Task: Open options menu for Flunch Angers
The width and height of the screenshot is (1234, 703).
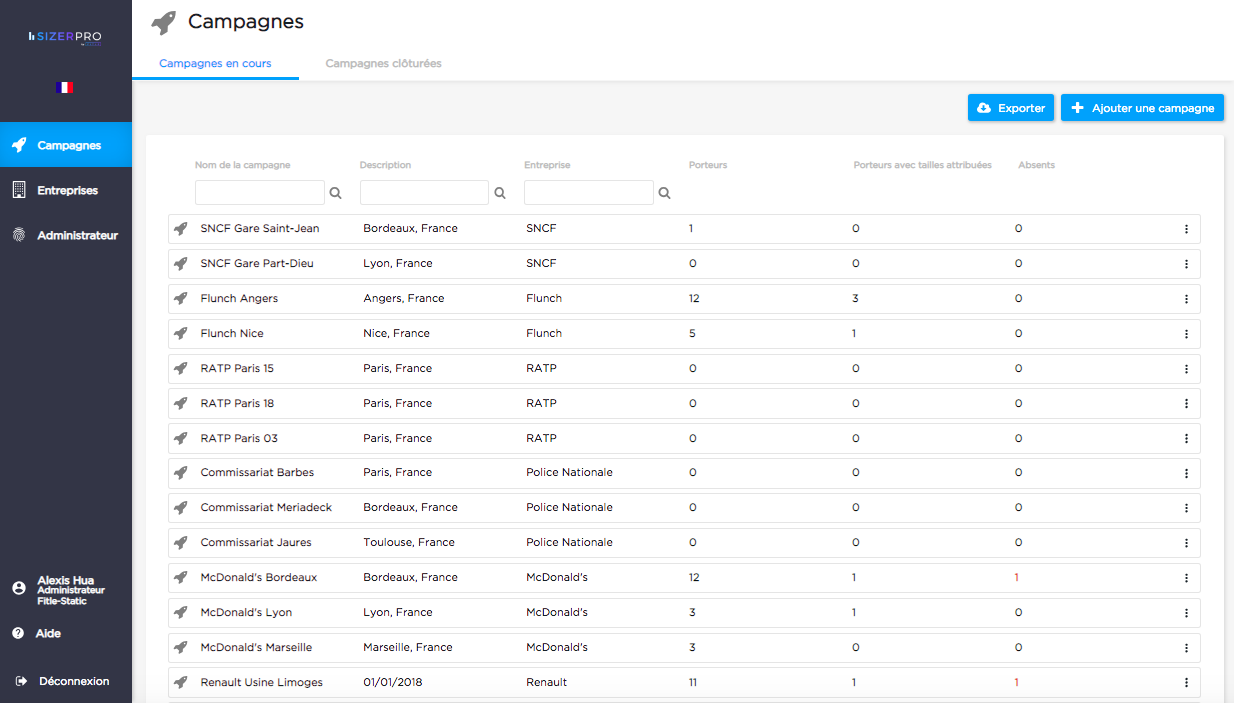Action: pos(1186,299)
